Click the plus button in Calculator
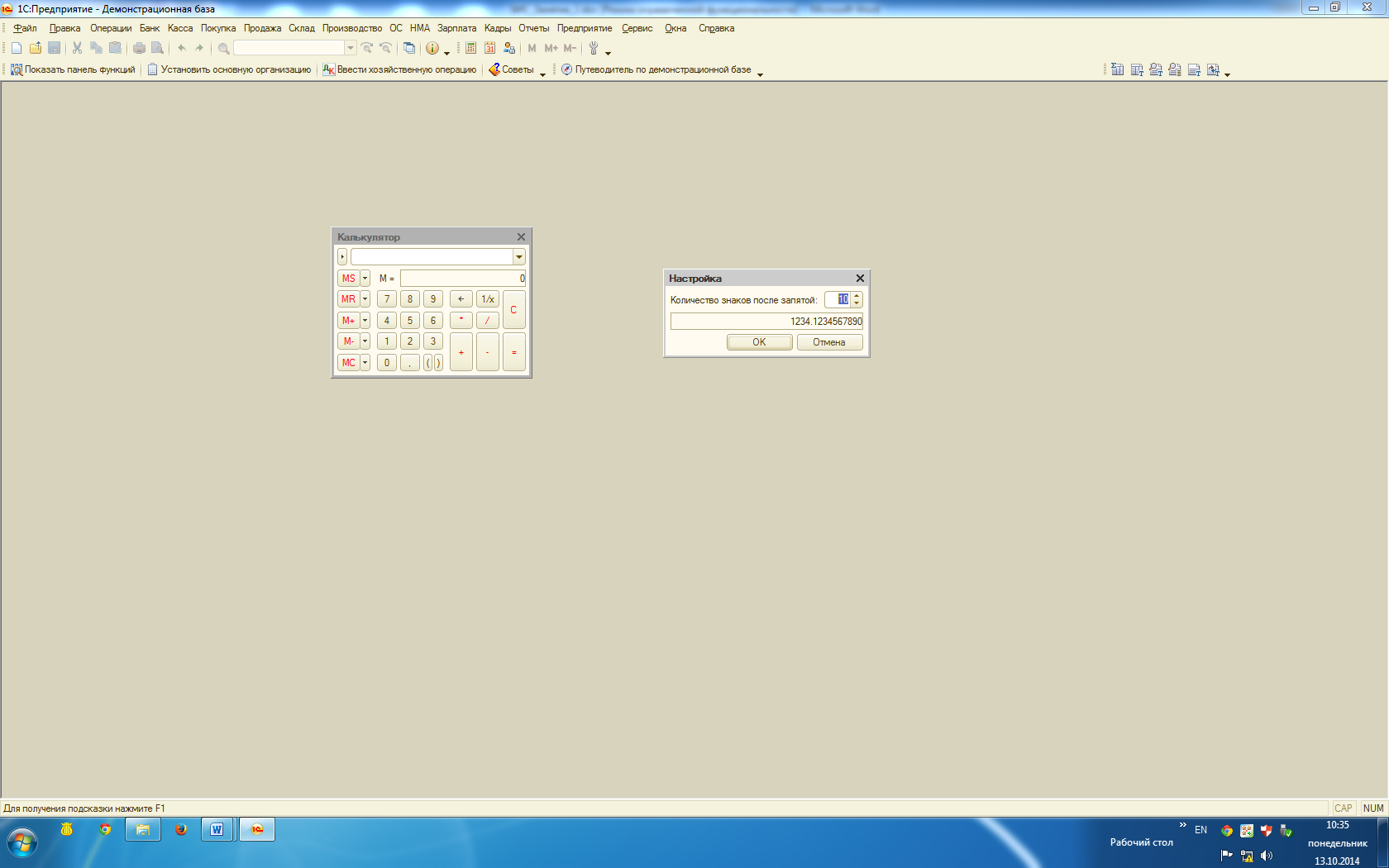1389x868 pixels. coord(461,352)
